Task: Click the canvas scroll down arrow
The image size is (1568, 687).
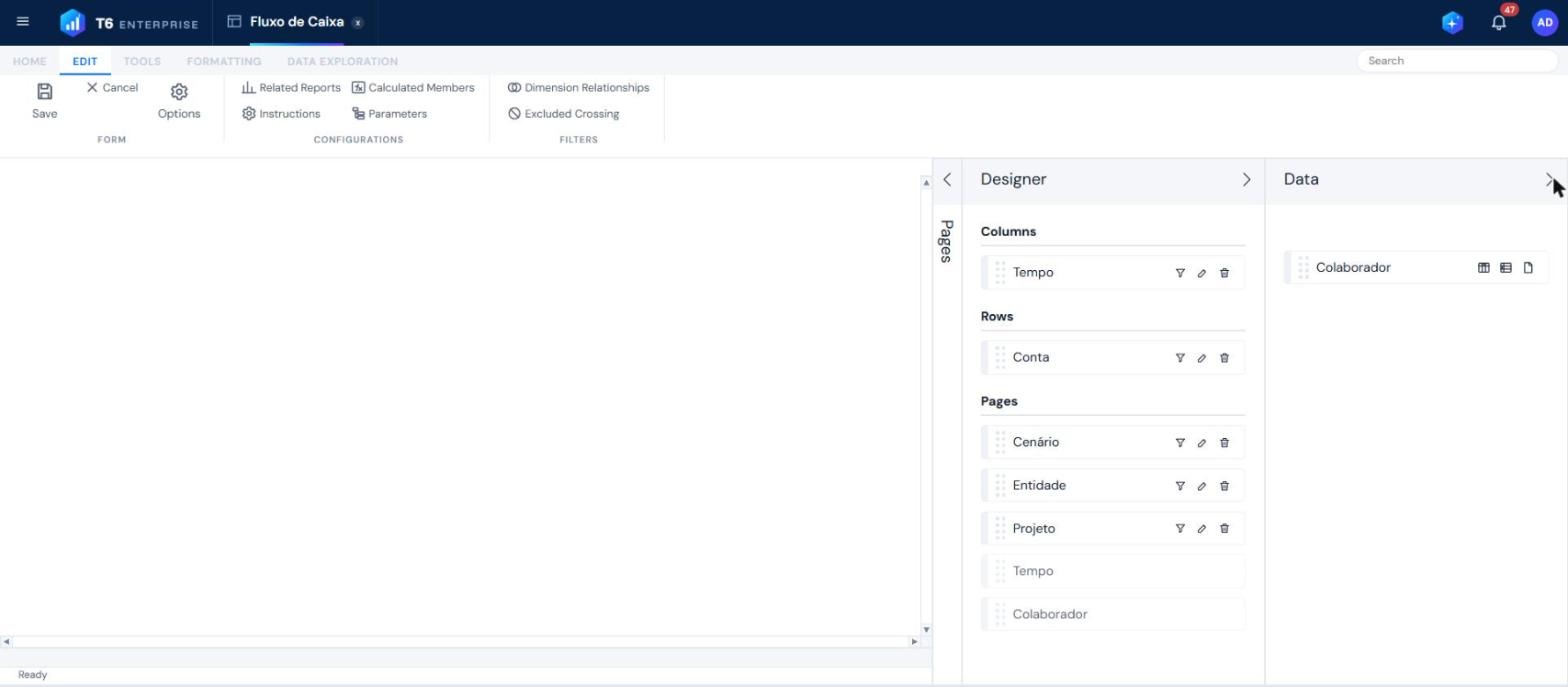Action: click(926, 629)
